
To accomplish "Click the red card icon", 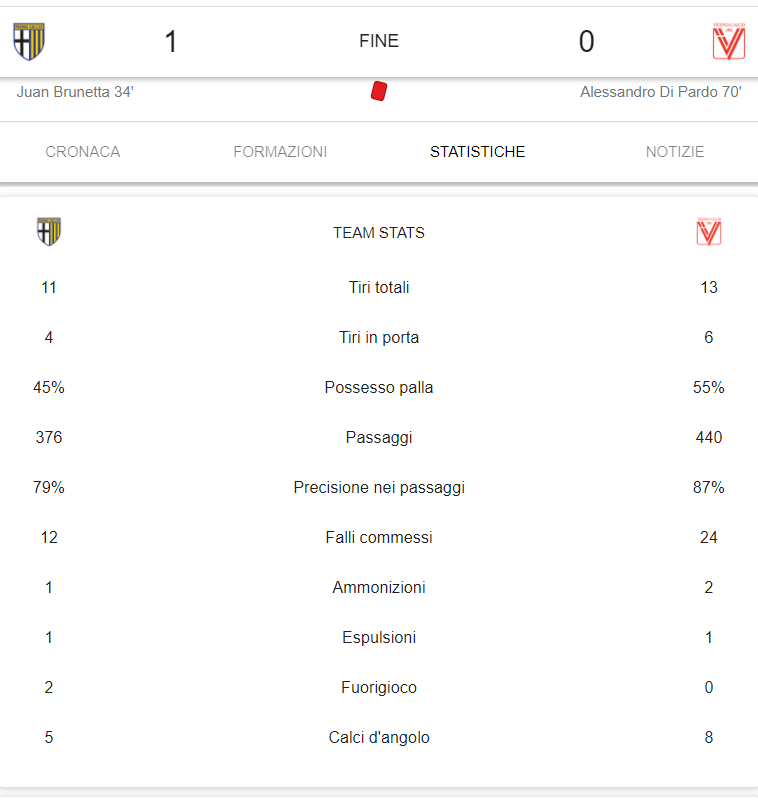I will pos(379,91).
